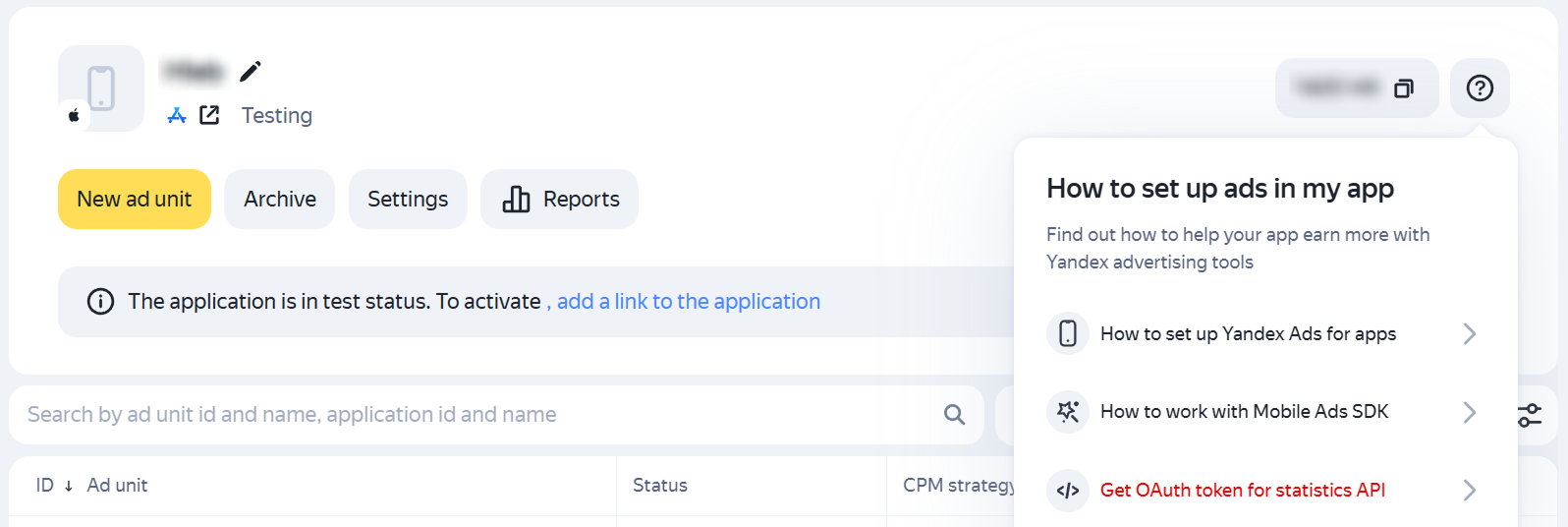Image resolution: width=1568 pixels, height=527 pixels.
Task: Follow the add a link to the application link
Action: click(x=689, y=302)
